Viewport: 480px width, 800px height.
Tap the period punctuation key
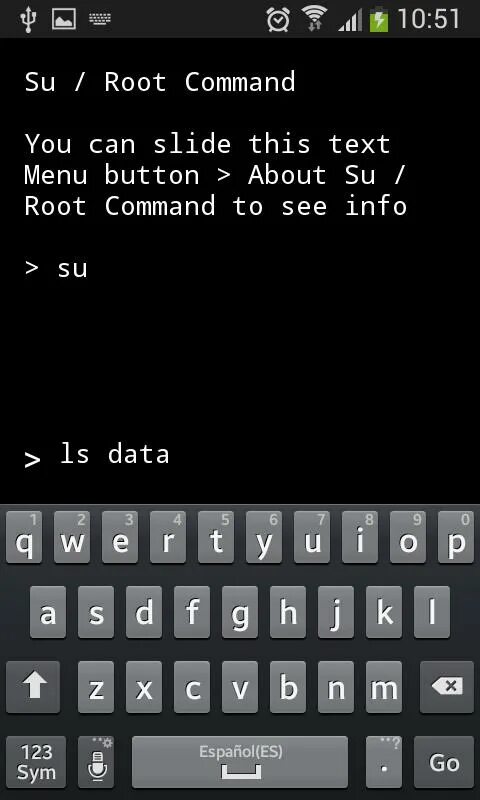pos(384,762)
